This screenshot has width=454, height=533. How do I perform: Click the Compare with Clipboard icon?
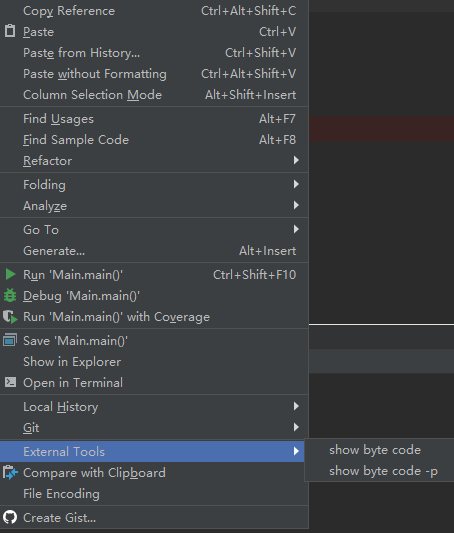click(x=10, y=472)
